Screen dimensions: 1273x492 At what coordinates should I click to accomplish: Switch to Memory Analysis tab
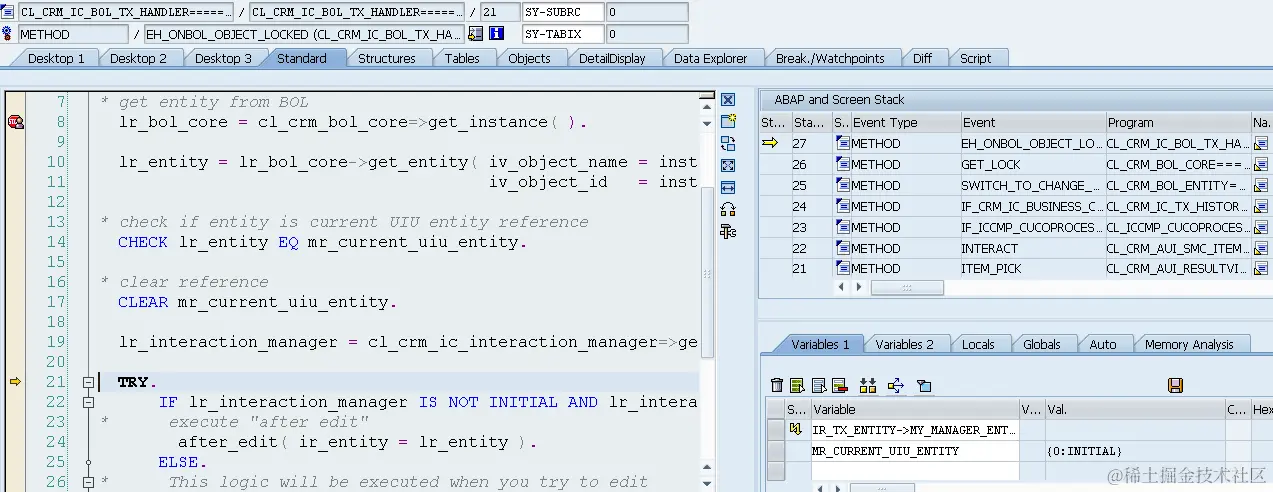tap(1188, 344)
